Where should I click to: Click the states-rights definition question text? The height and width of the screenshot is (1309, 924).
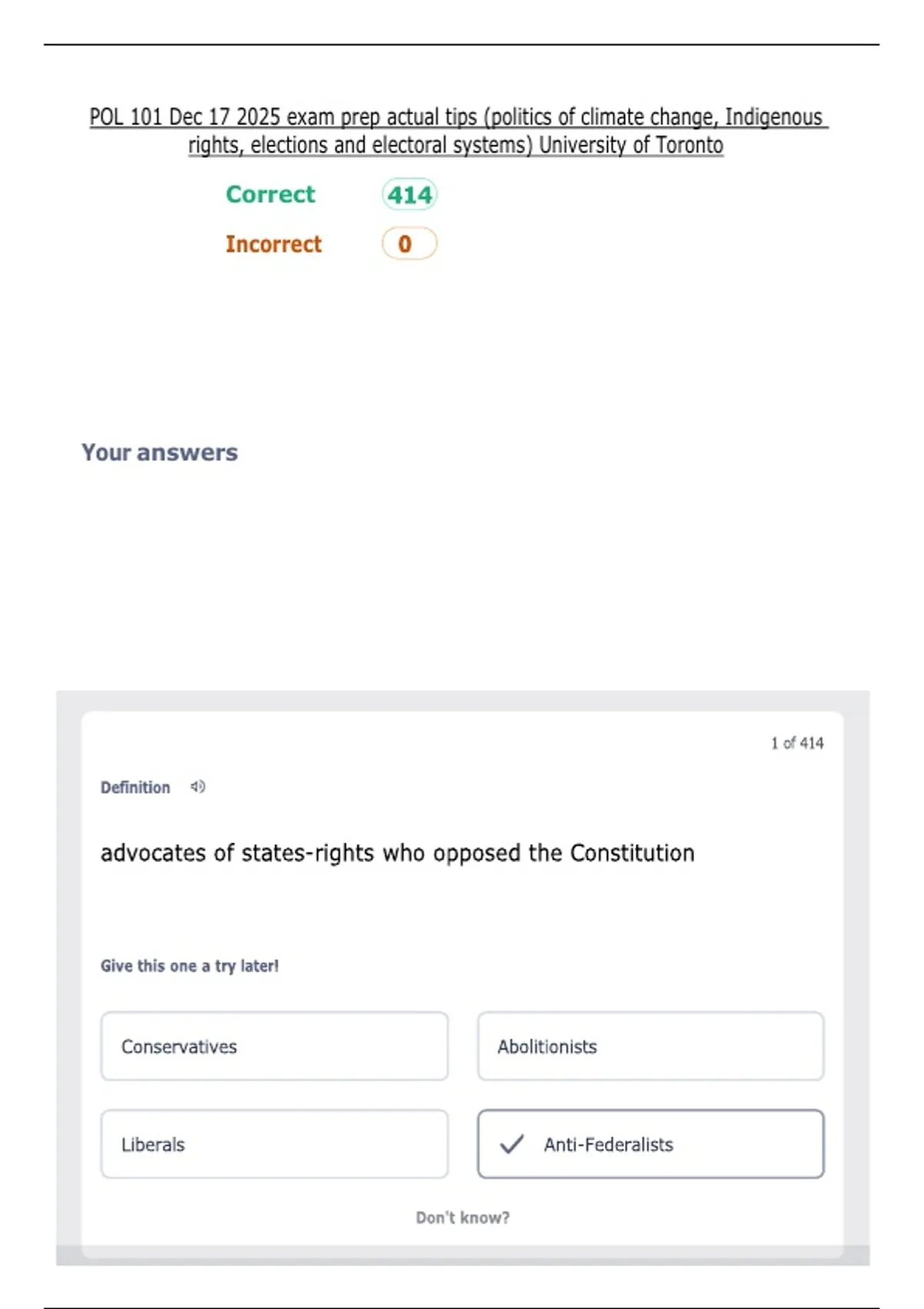(397, 853)
